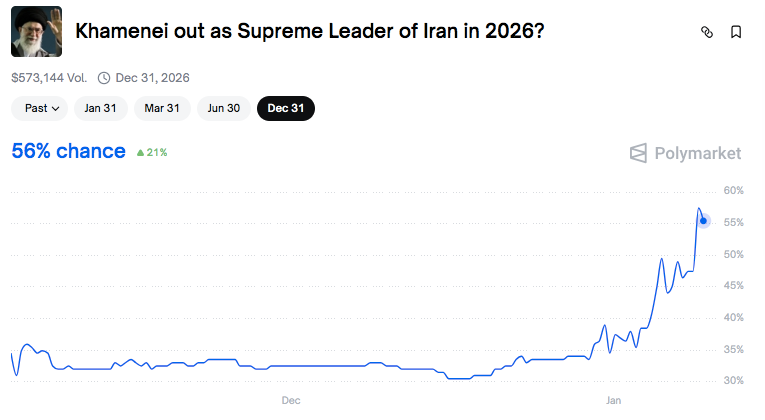Open the Khamenei market thumbnail image
Screen dimensions: 765x420
point(37,32)
